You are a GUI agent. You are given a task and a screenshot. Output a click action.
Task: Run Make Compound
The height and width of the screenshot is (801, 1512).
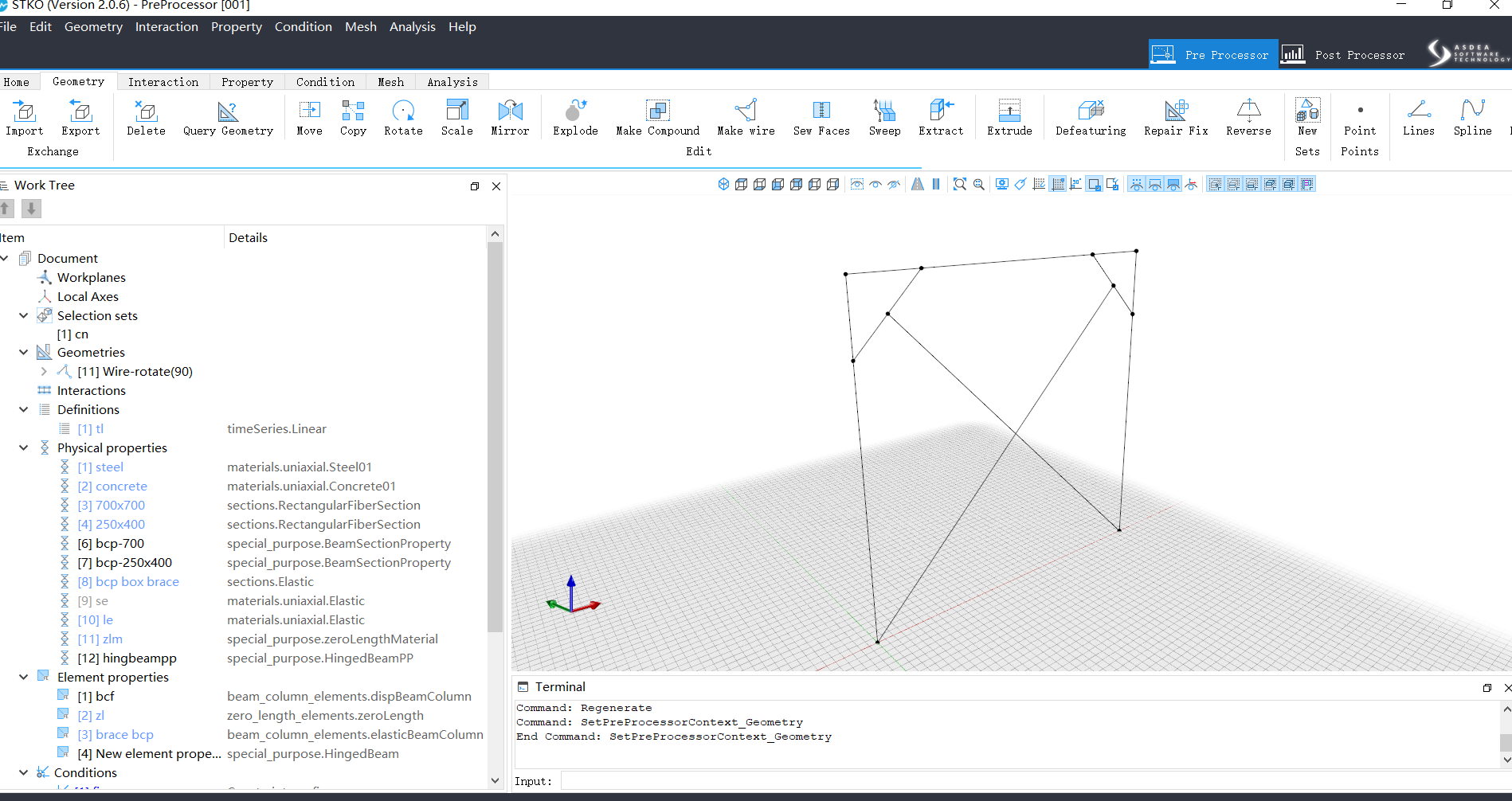(x=657, y=117)
